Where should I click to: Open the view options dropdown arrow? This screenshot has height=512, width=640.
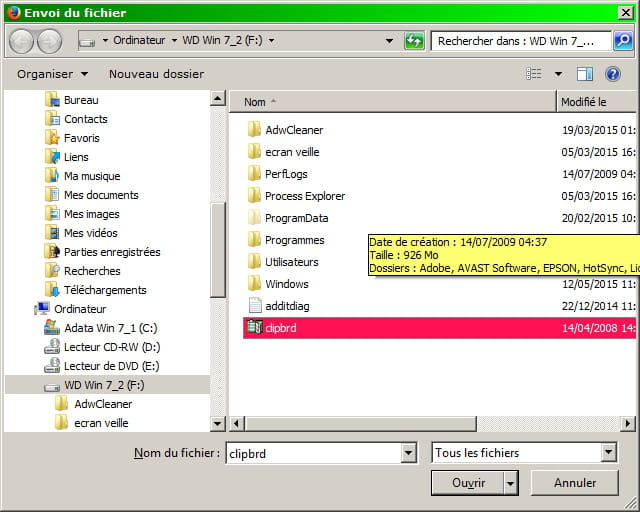[x=558, y=74]
